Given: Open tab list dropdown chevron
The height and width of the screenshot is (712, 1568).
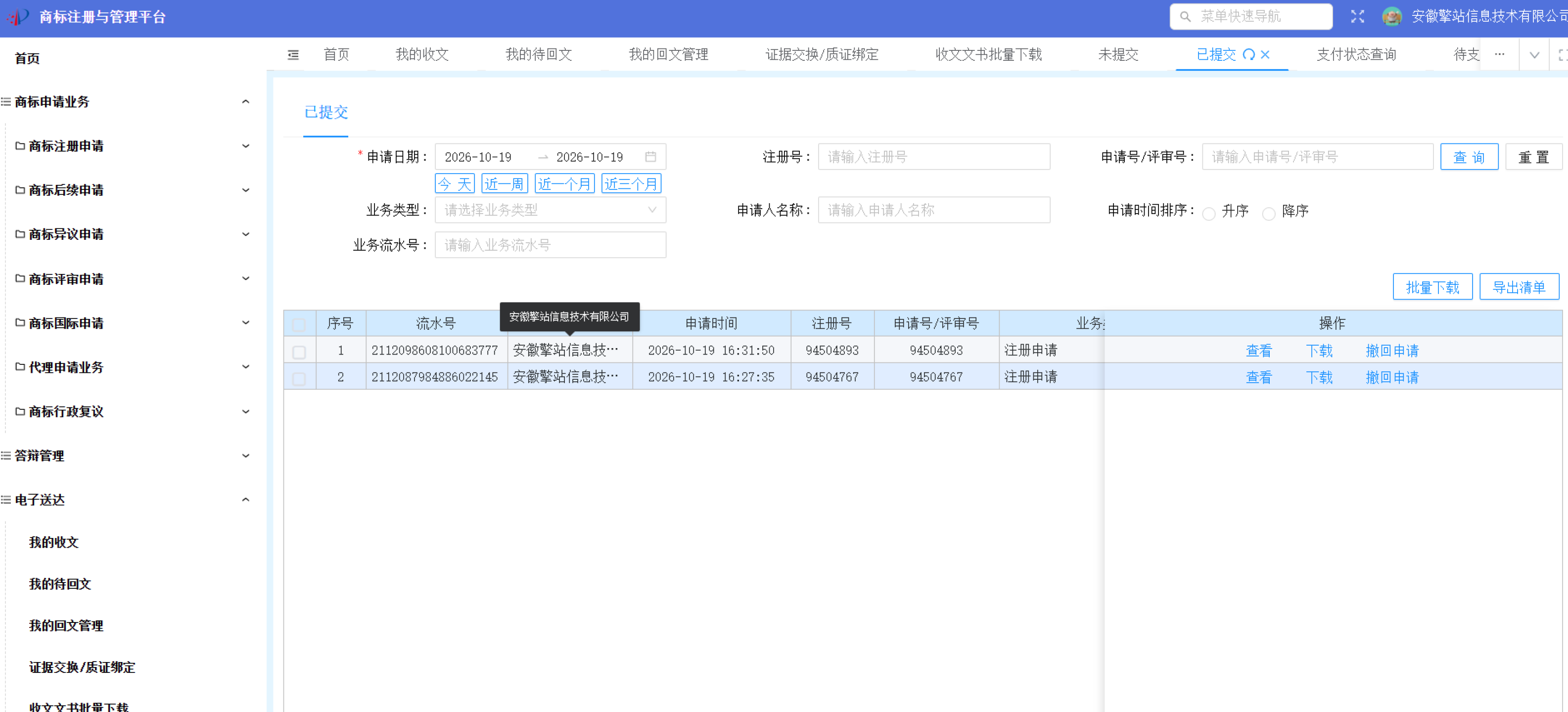Looking at the screenshot, I should (1534, 55).
